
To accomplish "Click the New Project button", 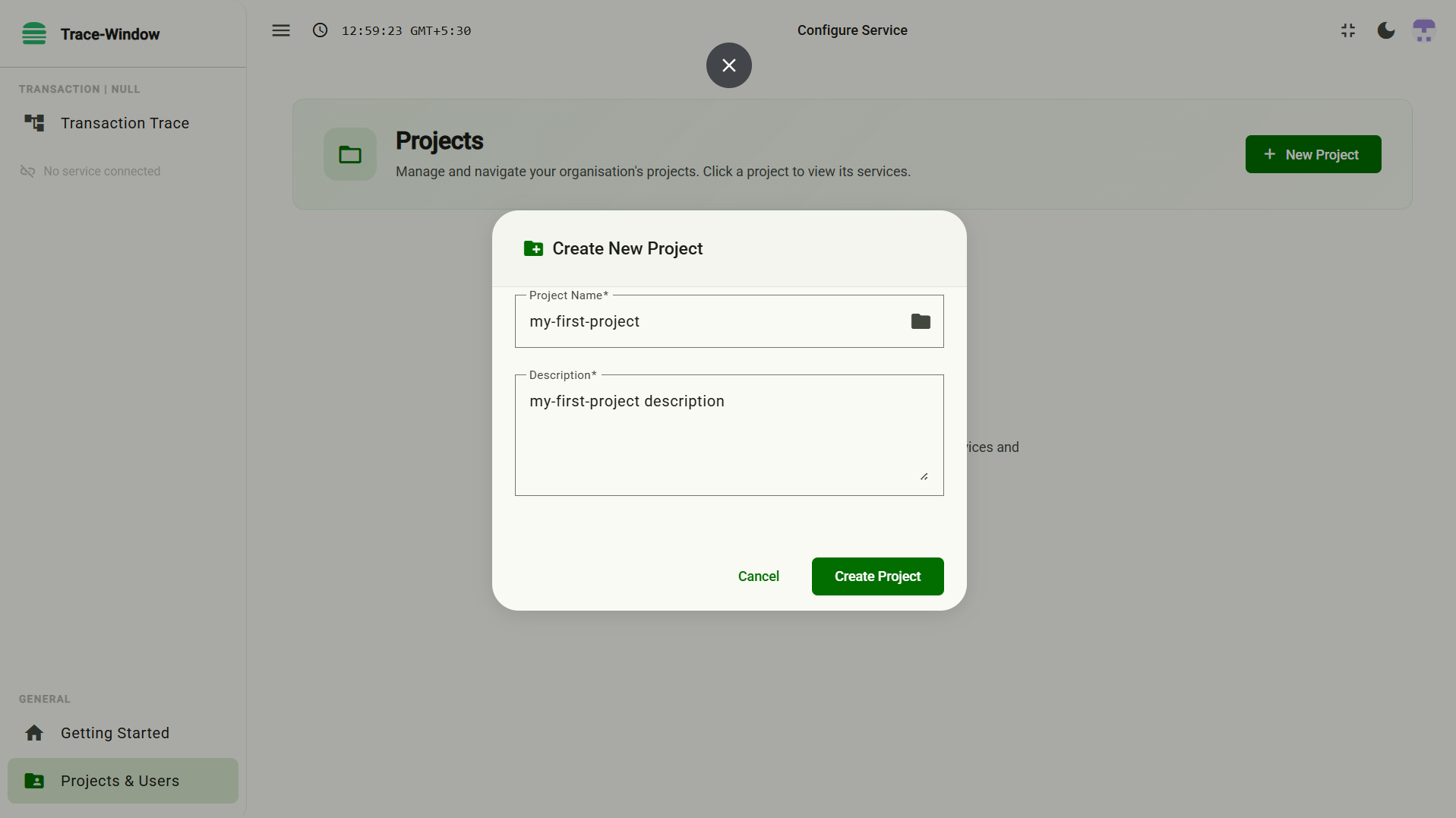I will click(x=1313, y=154).
